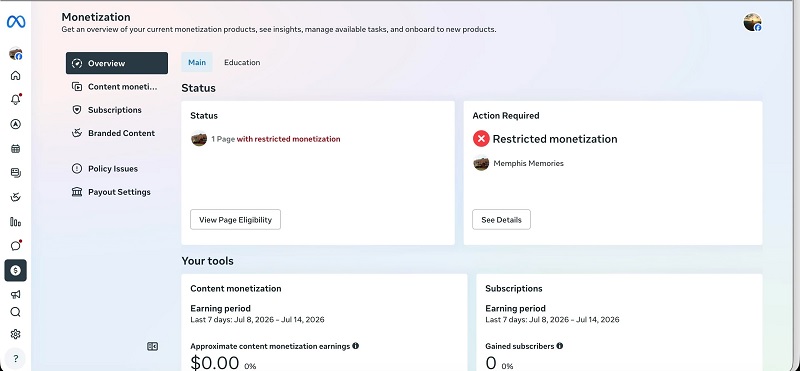Screen dimensions: 800x371
Task: Click View Page Eligibility button
Action: tap(235, 219)
